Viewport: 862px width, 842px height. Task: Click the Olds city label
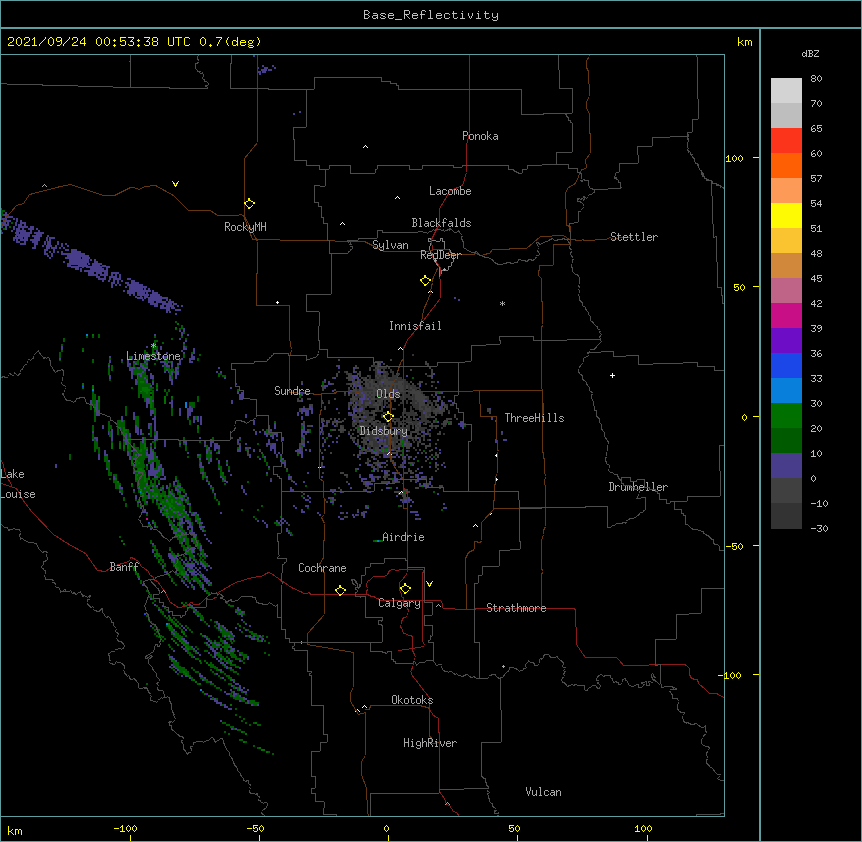(x=388, y=394)
